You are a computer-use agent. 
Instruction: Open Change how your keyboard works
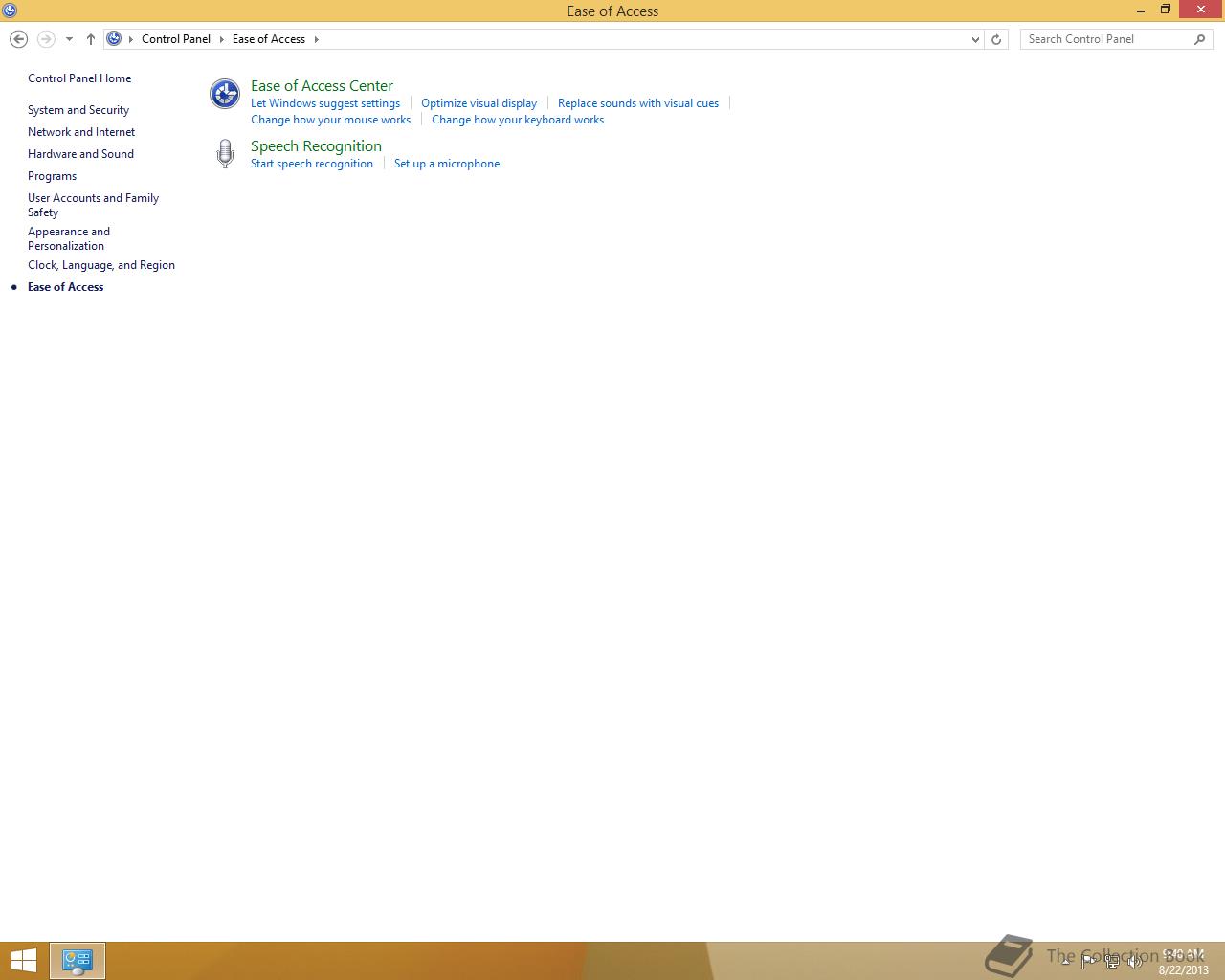(518, 120)
